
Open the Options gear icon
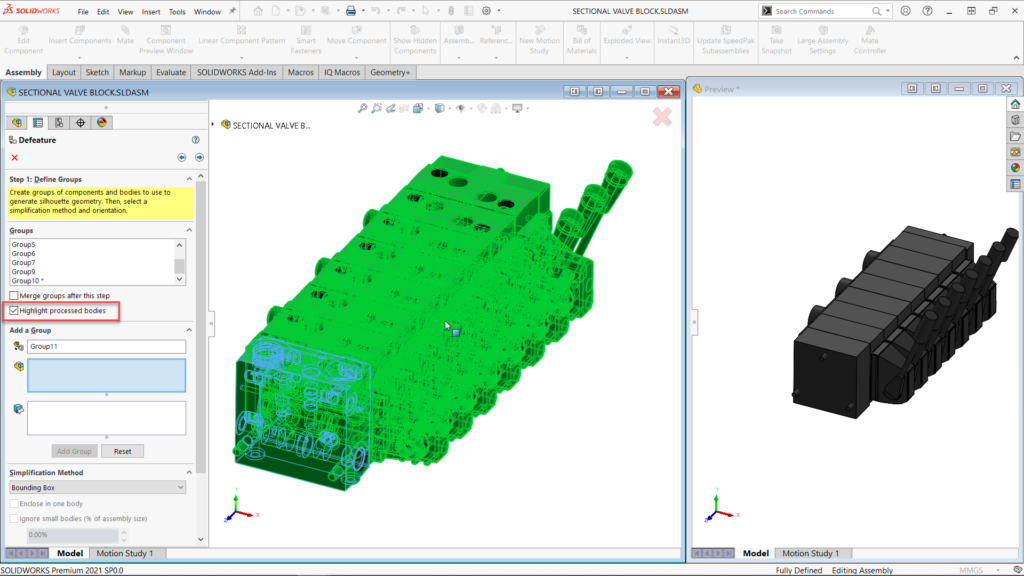point(487,11)
